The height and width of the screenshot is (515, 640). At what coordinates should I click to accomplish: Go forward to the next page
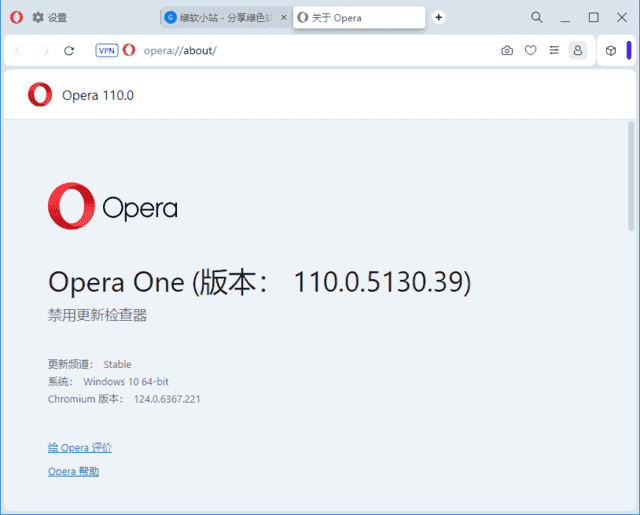(x=45, y=51)
